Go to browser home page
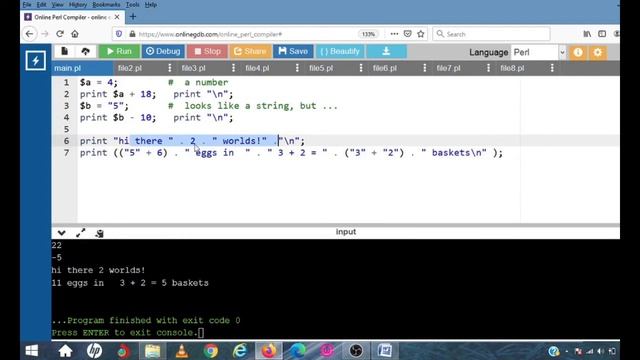 click(75, 34)
